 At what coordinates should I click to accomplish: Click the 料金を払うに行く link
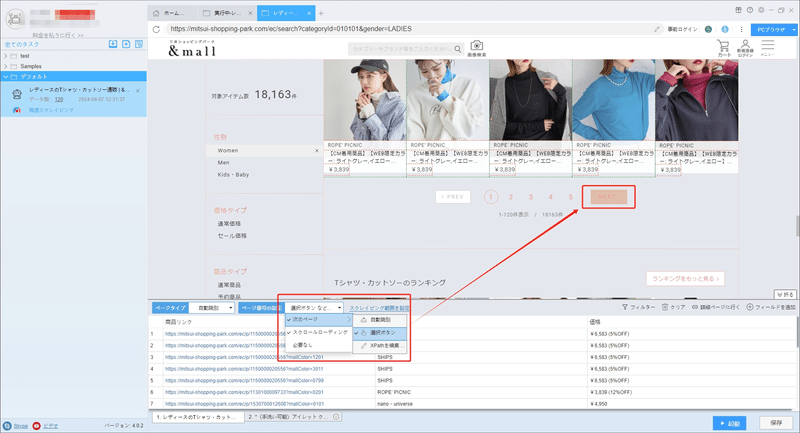pyautogui.click(x=58, y=35)
